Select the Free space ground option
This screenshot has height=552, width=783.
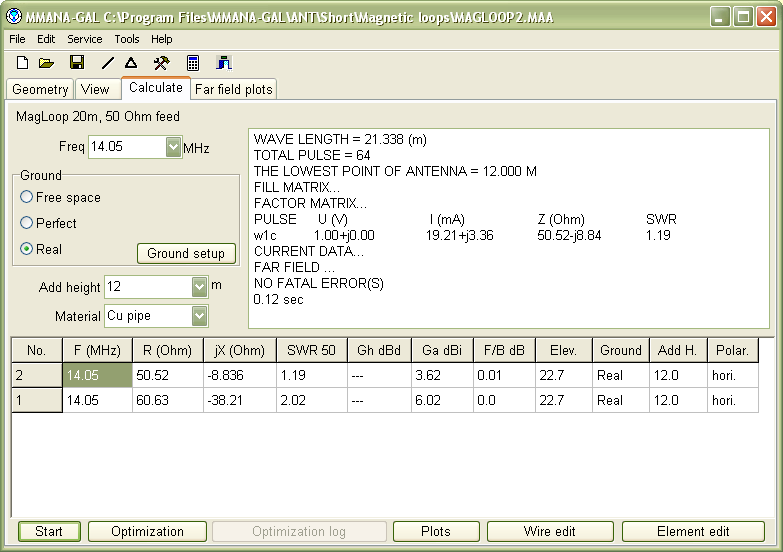tap(27, 198)
